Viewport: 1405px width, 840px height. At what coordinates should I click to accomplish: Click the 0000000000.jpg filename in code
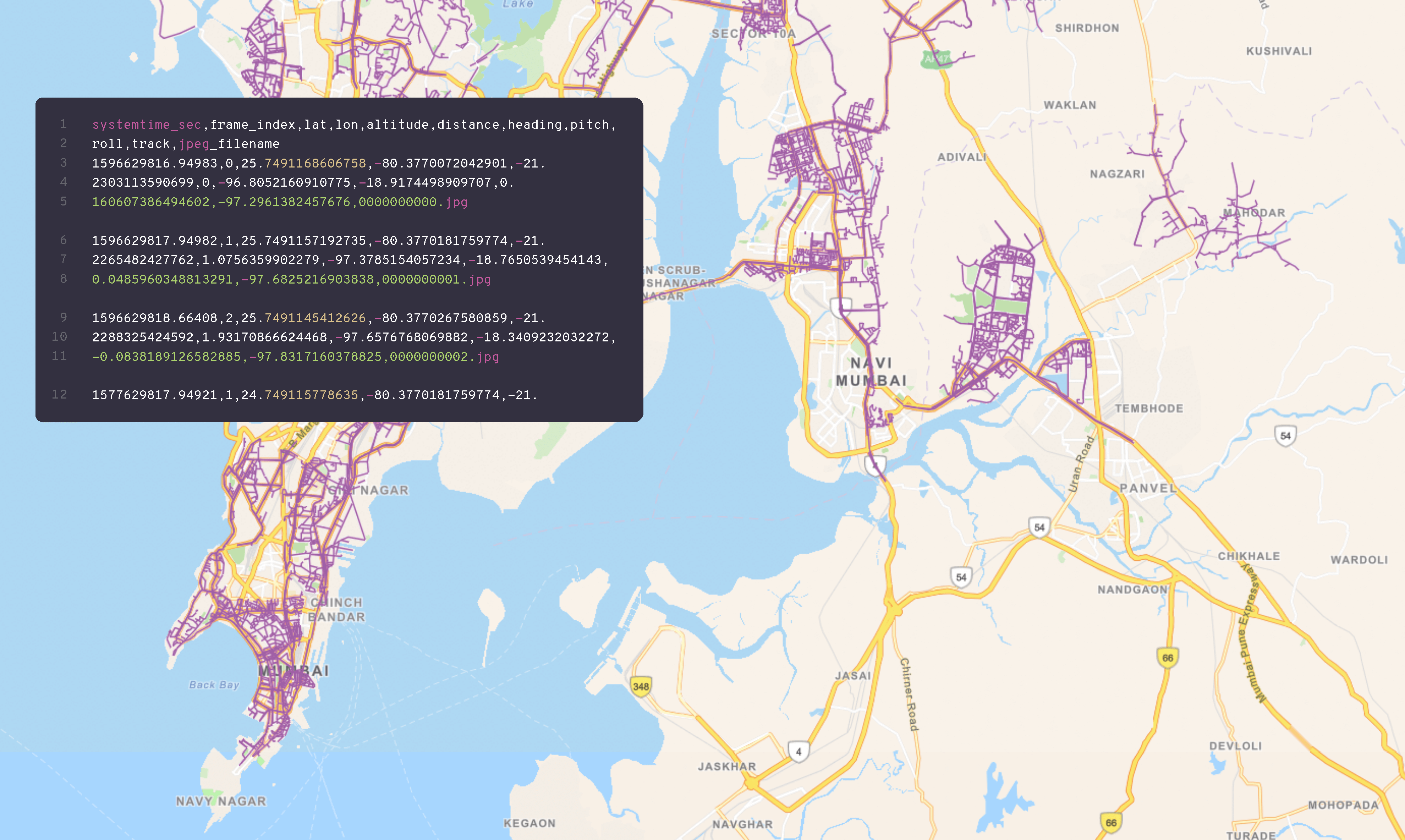(413, 202)
